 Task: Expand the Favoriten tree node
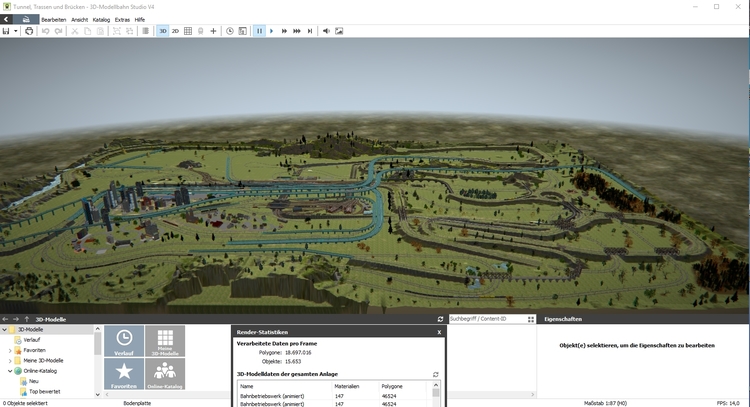click(10, 351)
